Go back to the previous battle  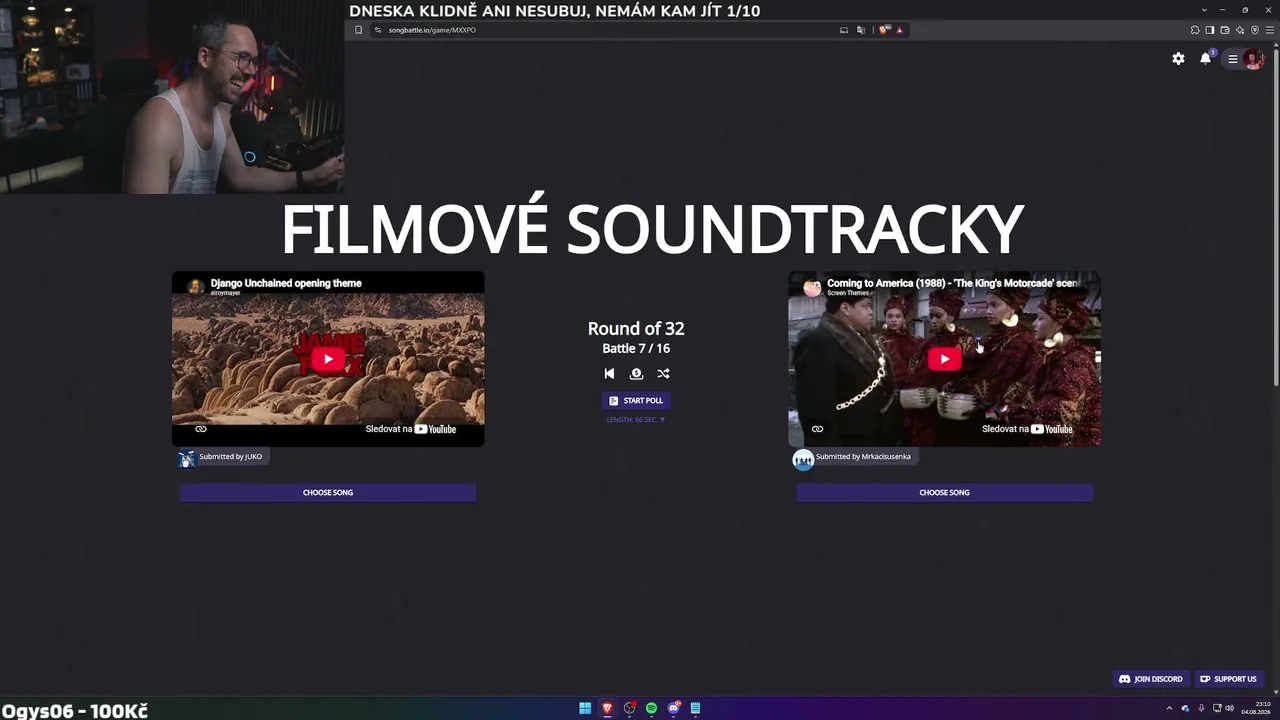tap(609, 373)
